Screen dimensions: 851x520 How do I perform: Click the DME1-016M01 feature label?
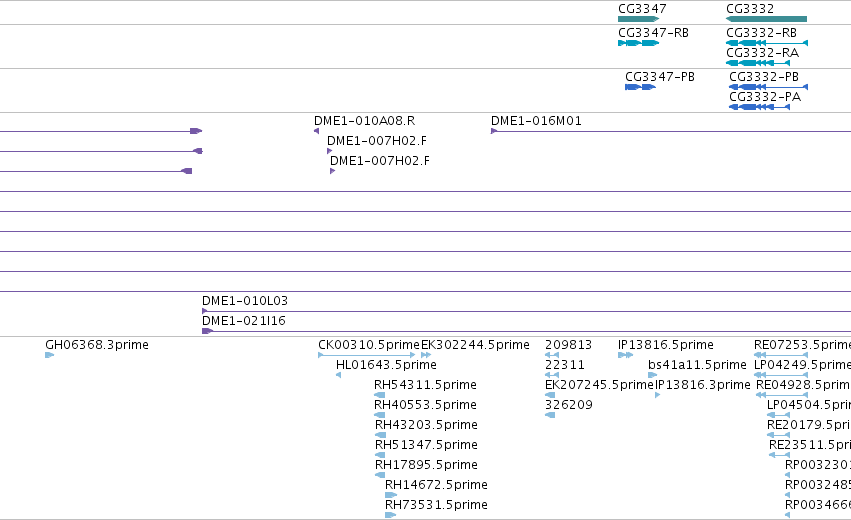(536, 121)
